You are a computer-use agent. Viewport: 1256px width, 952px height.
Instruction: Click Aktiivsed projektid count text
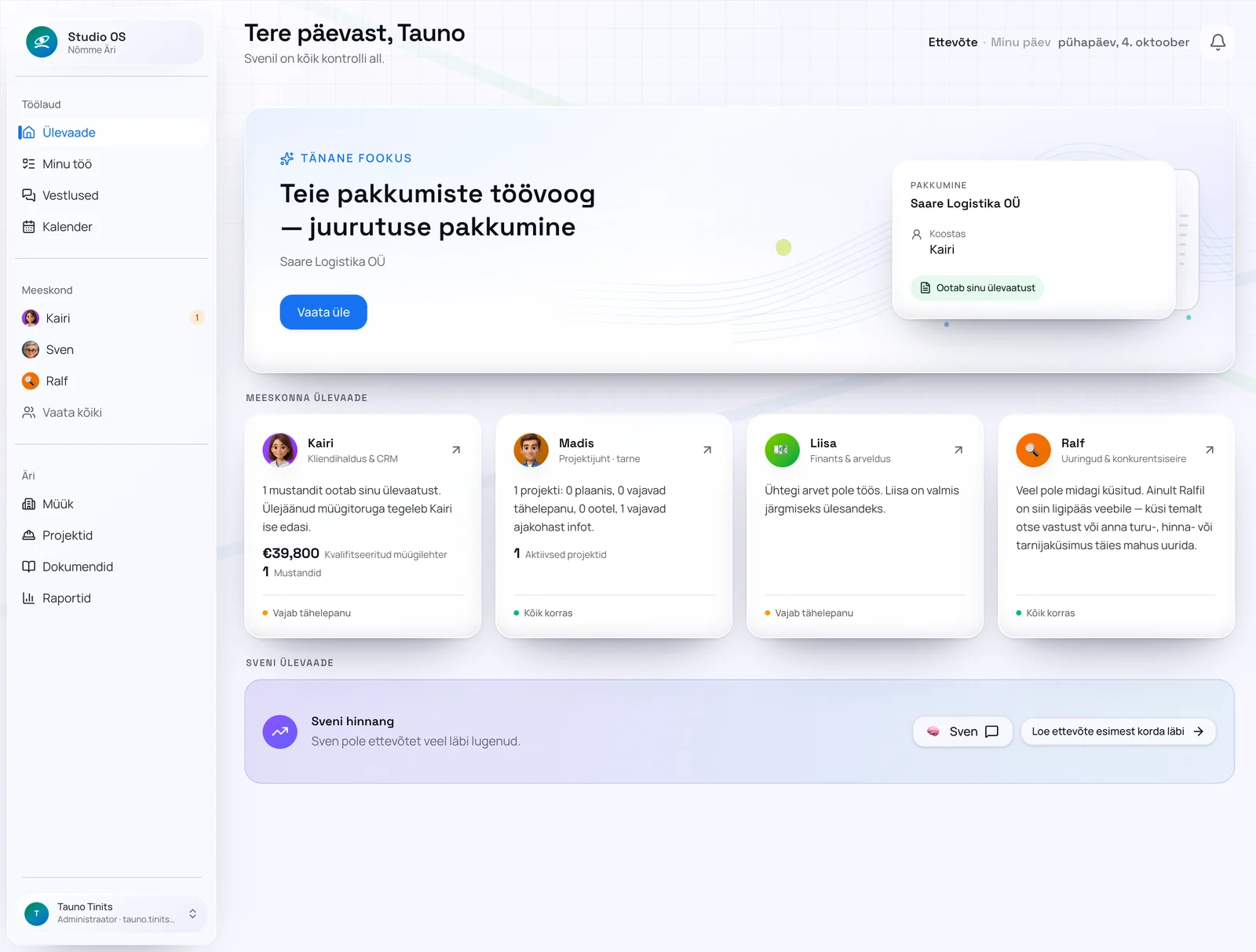tap(565, 555)
